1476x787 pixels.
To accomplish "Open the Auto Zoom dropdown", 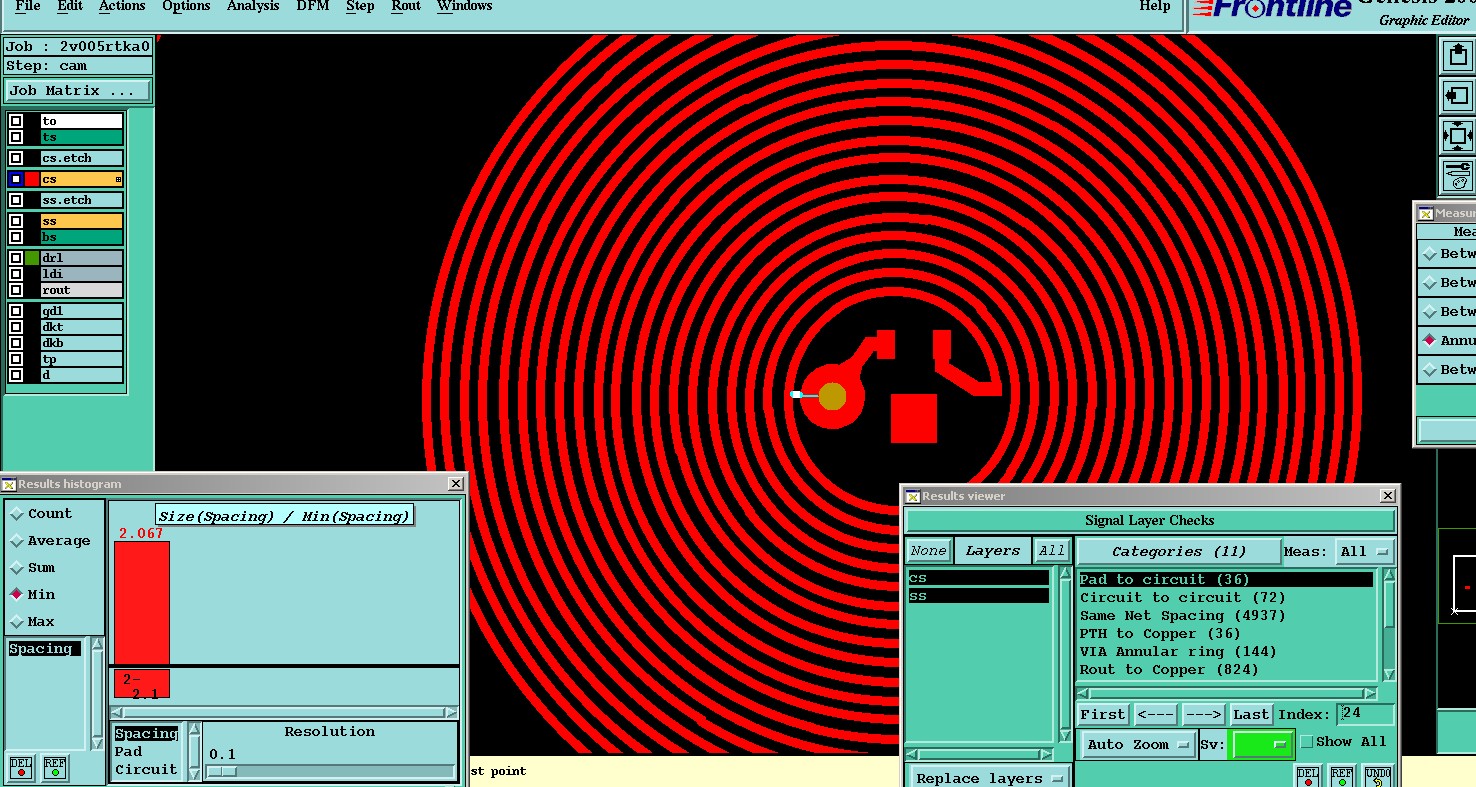I will coord(1138,745).
